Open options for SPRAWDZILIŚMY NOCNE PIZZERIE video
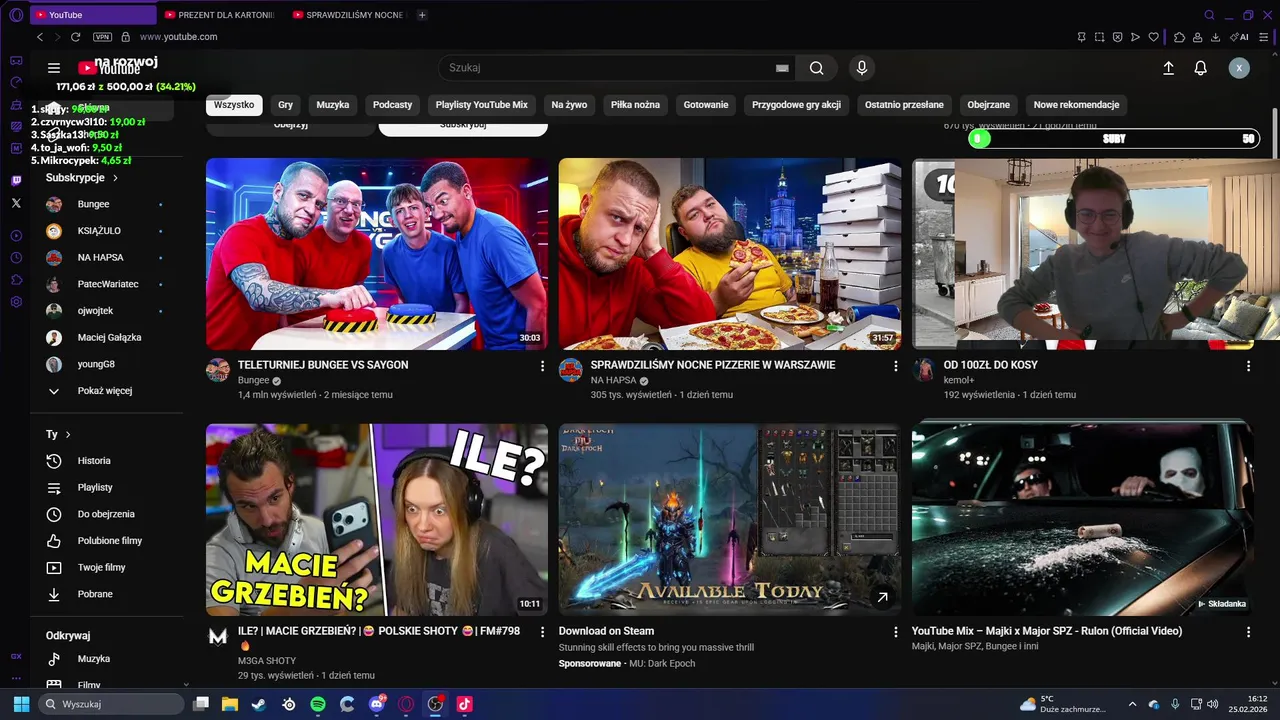1280x720 pixels. pos(895,366)
